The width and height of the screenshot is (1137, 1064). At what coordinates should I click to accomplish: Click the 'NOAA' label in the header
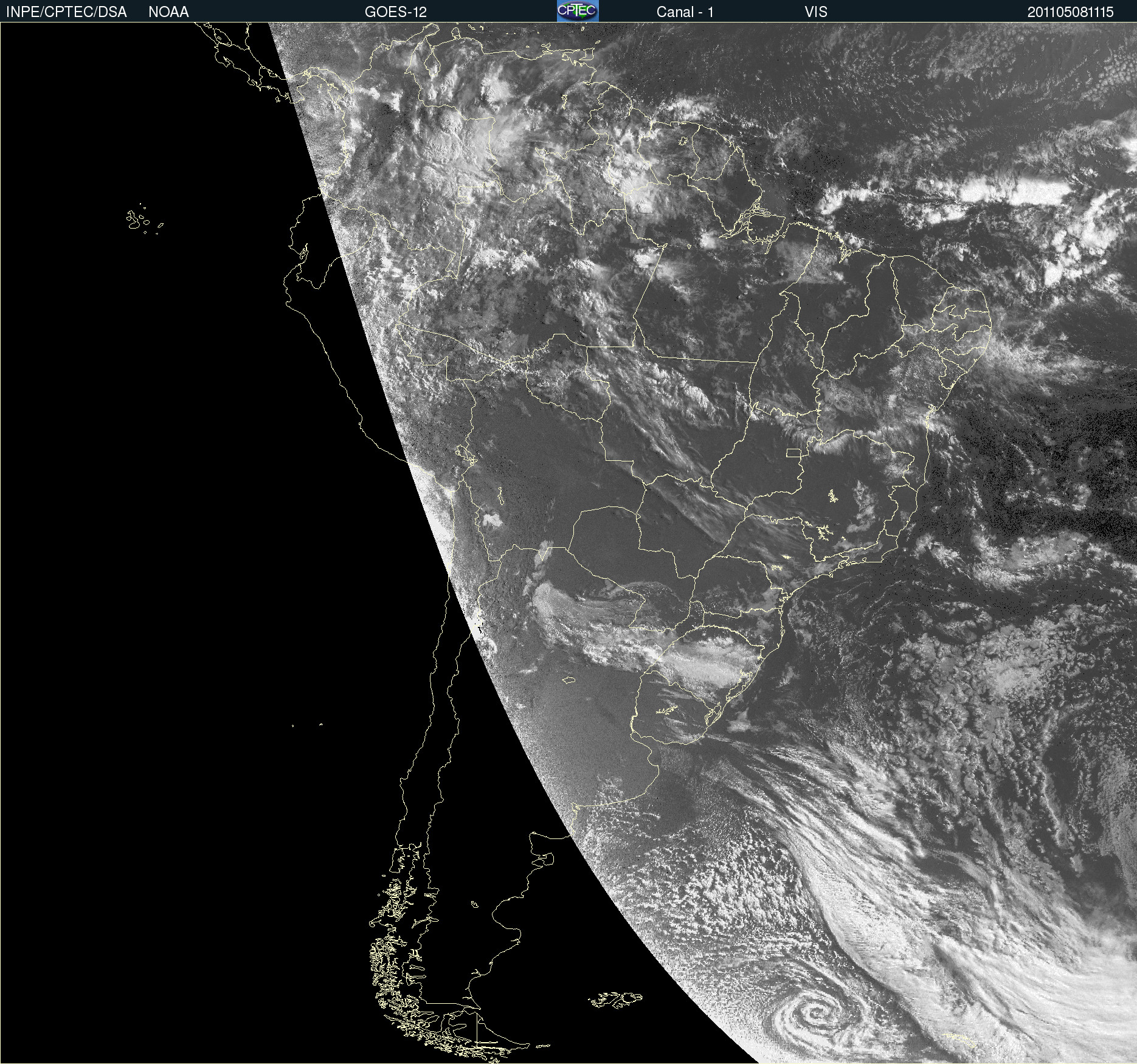point(168,12)
